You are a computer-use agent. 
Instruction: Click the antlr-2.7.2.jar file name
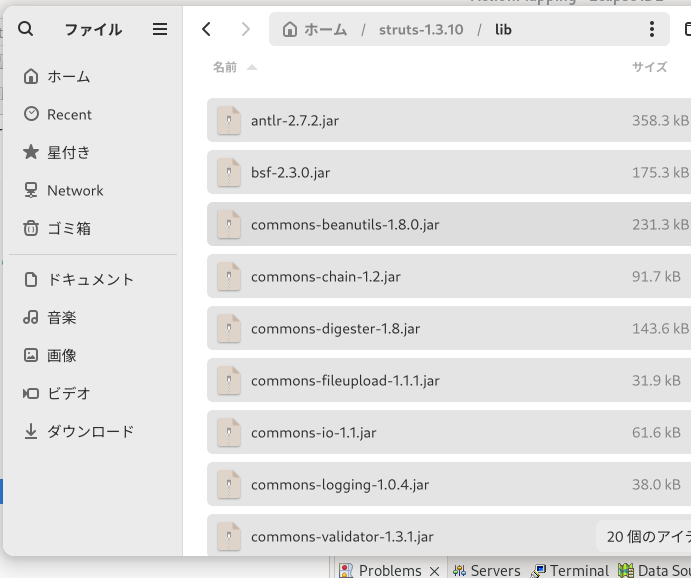(295, 121)
